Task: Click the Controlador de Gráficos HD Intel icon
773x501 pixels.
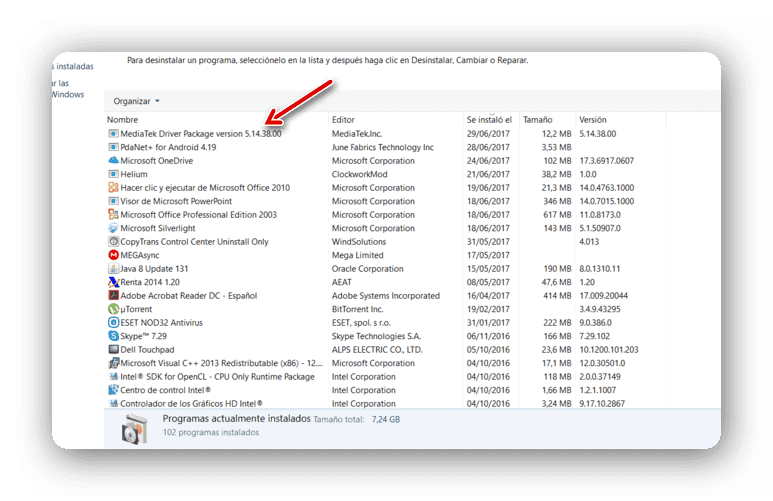Action: (113, 403)
